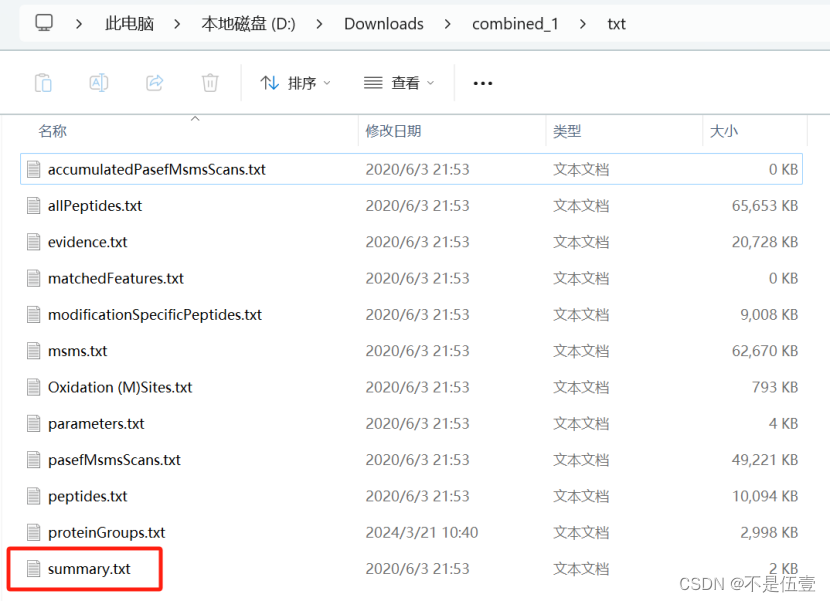Click the txt breadcrumb segment

[616, 24]
